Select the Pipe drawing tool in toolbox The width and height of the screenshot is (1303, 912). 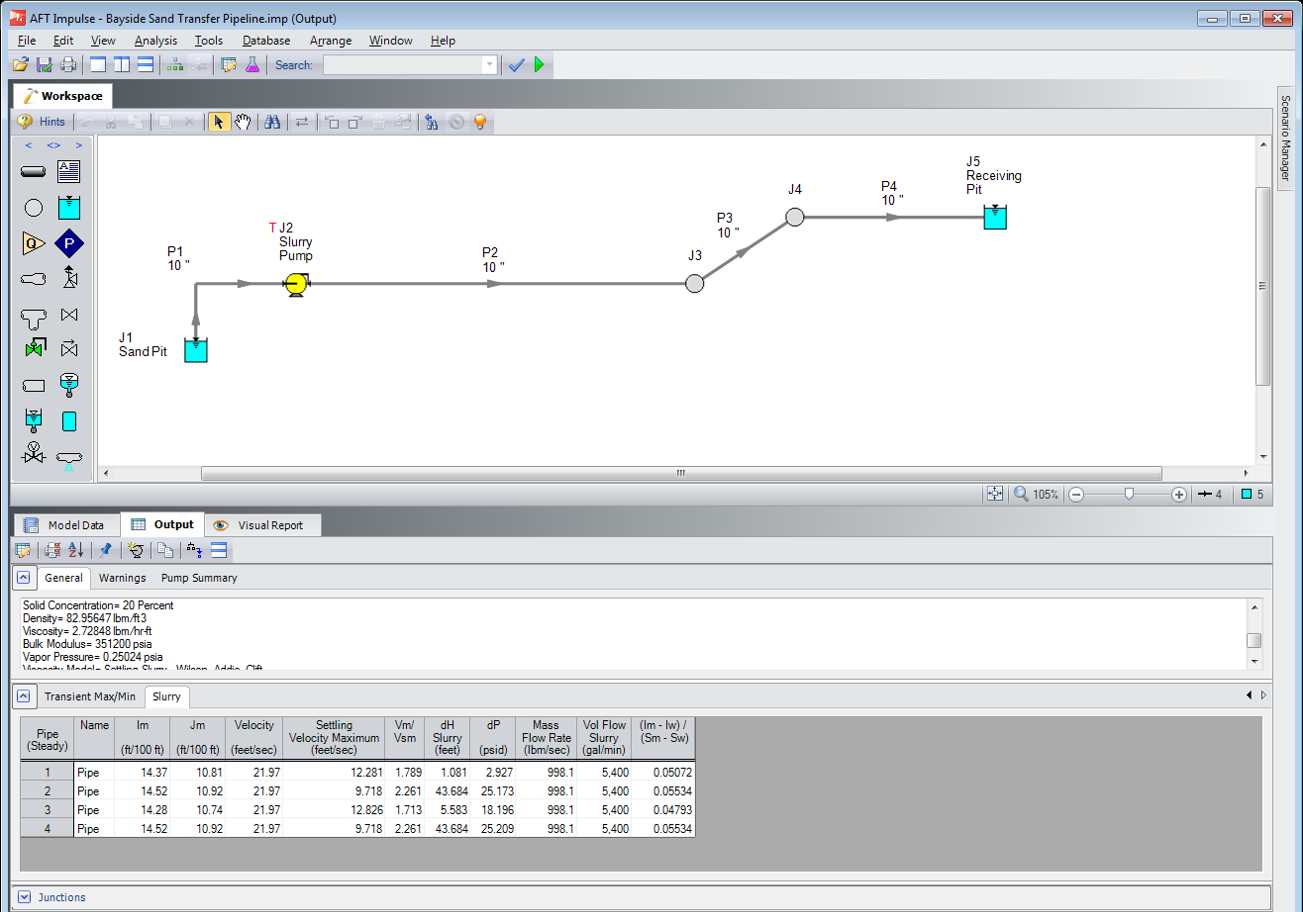click(33, 172)
